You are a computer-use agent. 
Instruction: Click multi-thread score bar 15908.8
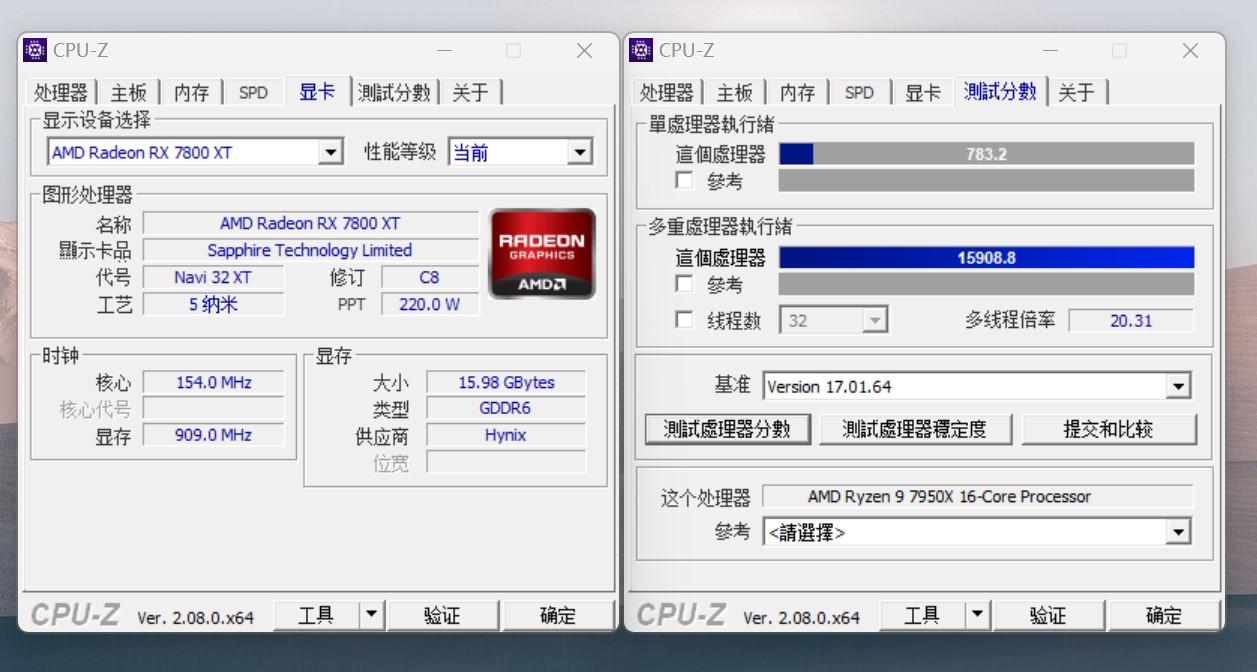(x=986, y=258)
